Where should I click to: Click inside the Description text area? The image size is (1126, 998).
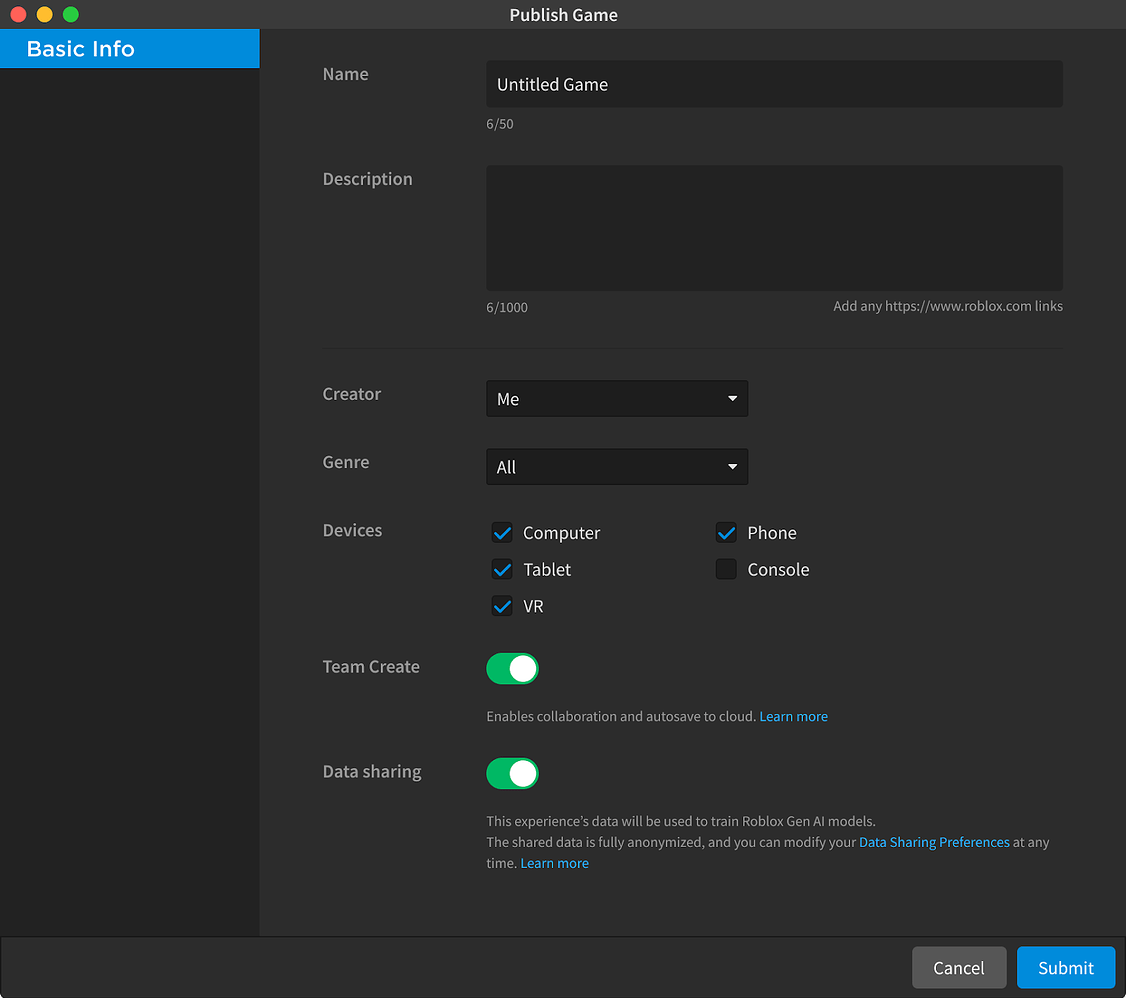(x=773, y=227)
